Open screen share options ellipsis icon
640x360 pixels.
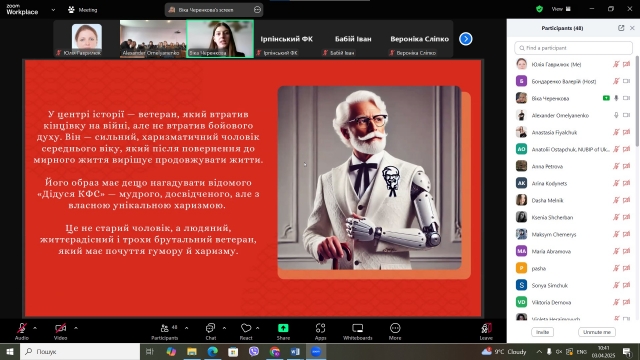coord(257,10)
